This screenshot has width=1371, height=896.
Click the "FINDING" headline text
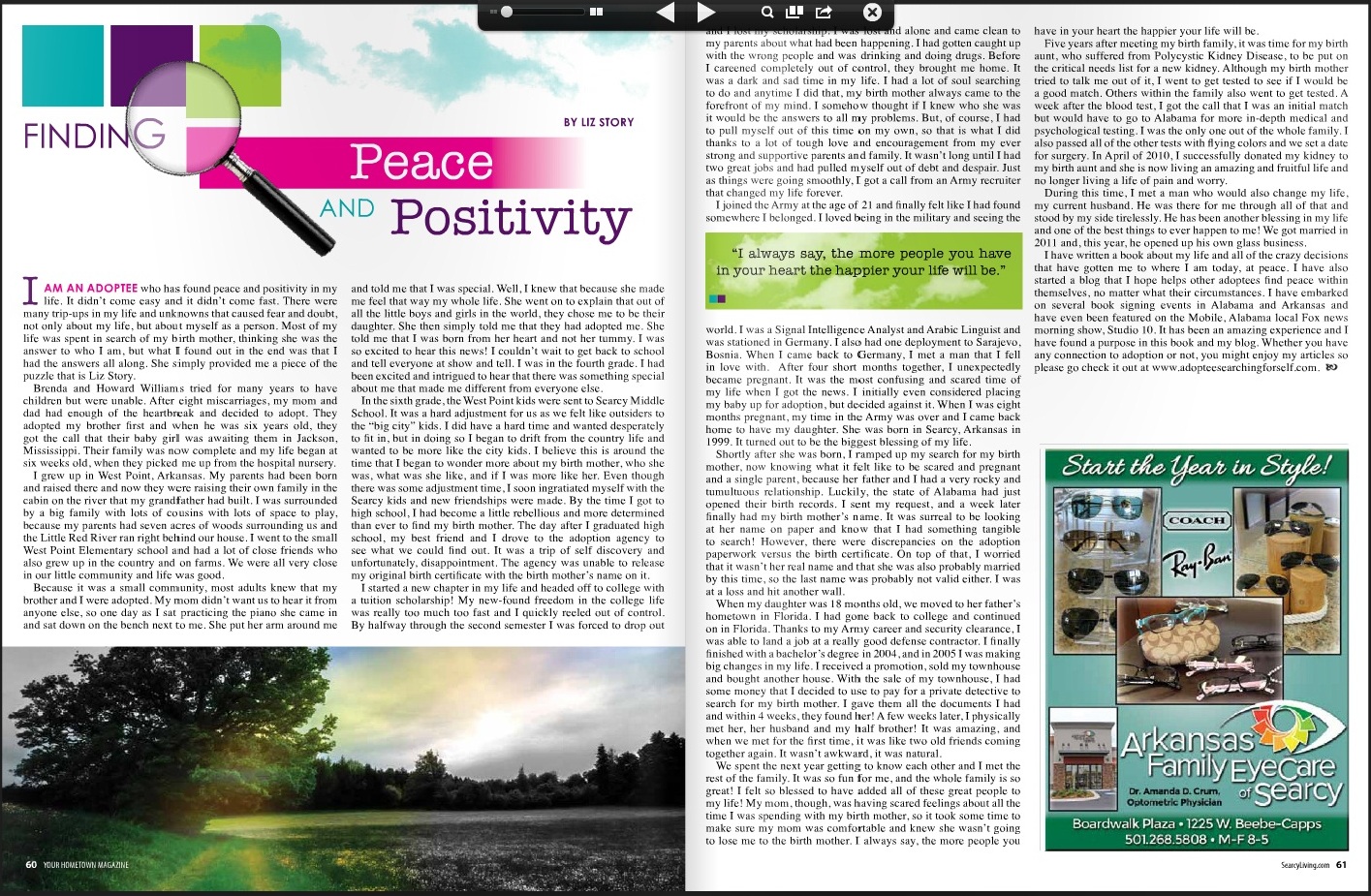coord(94,135)
